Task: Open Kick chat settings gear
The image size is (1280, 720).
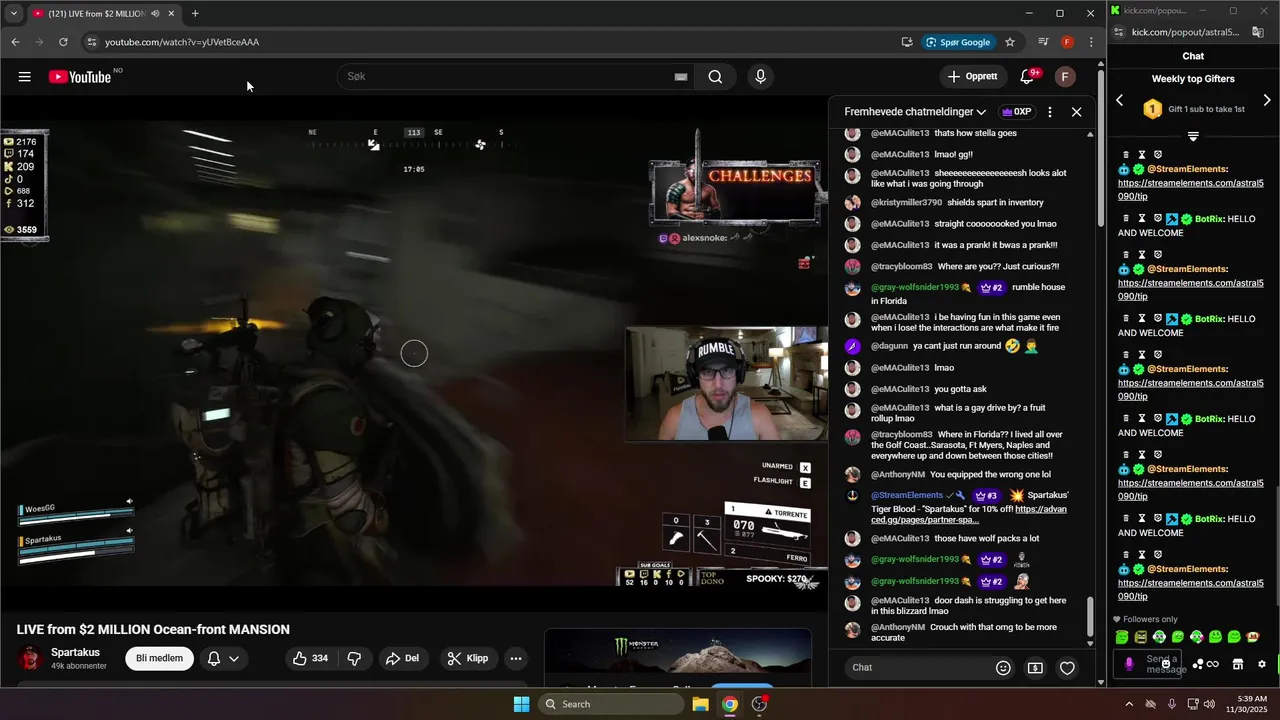Action: pos(1262,664)
